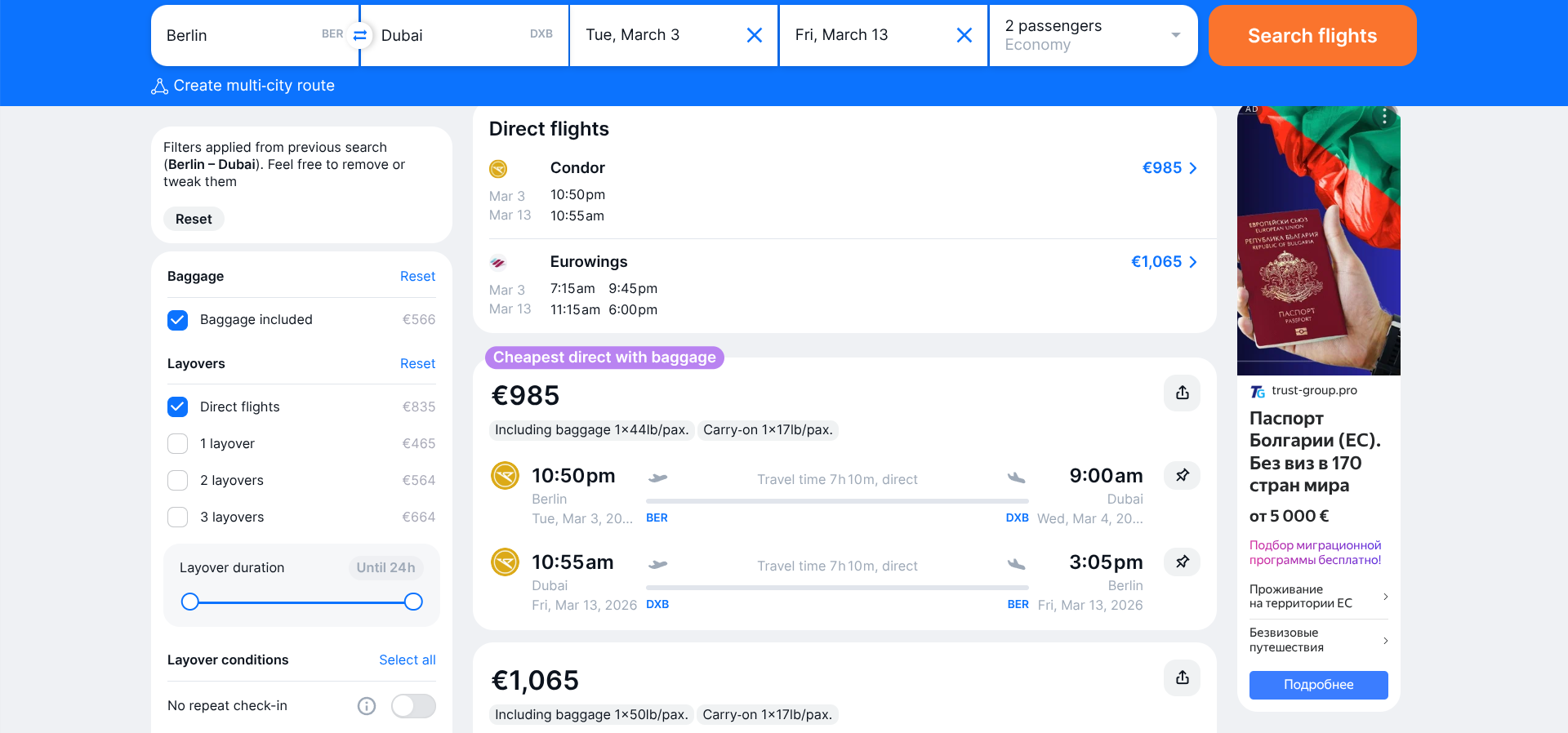The height and width of the screenshot is (733, 1568).
Task: Show info about No repeat check-in
Action: tap(367, 706)
